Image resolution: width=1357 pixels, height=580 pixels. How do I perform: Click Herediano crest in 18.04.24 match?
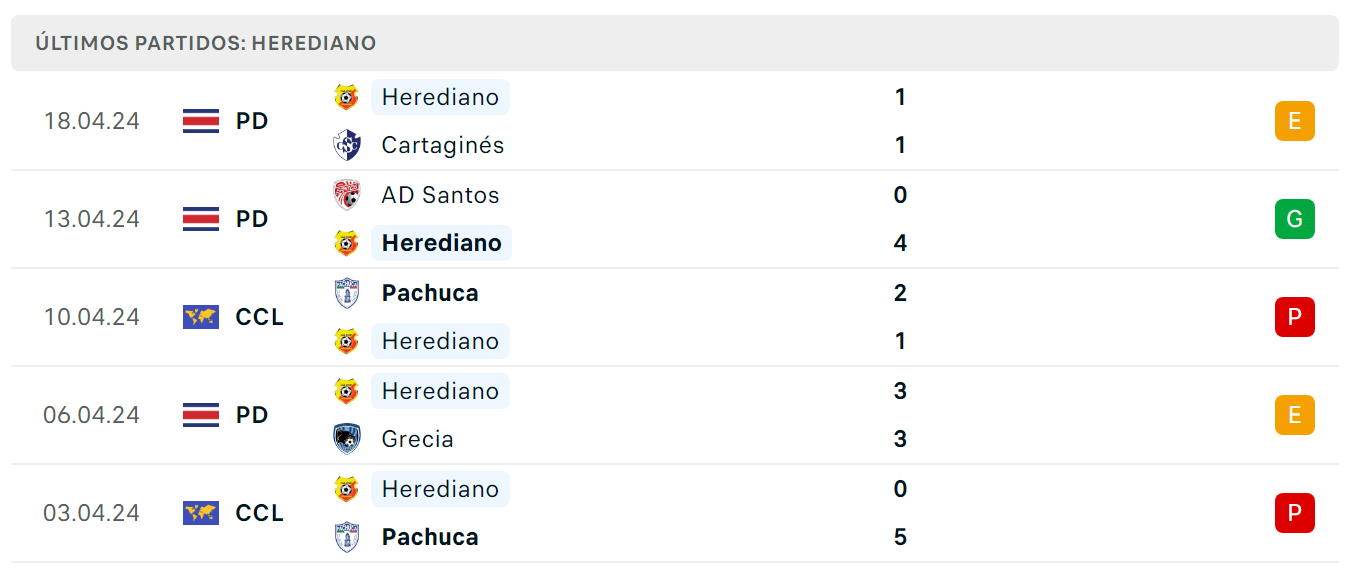(347, 97)
